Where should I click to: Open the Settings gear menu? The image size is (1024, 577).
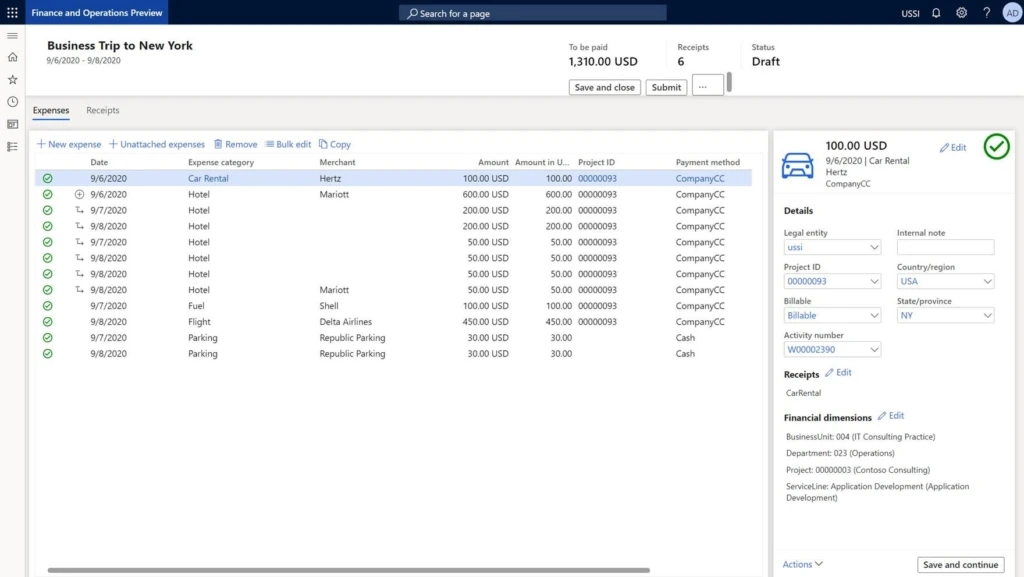[x=961, y=13]
